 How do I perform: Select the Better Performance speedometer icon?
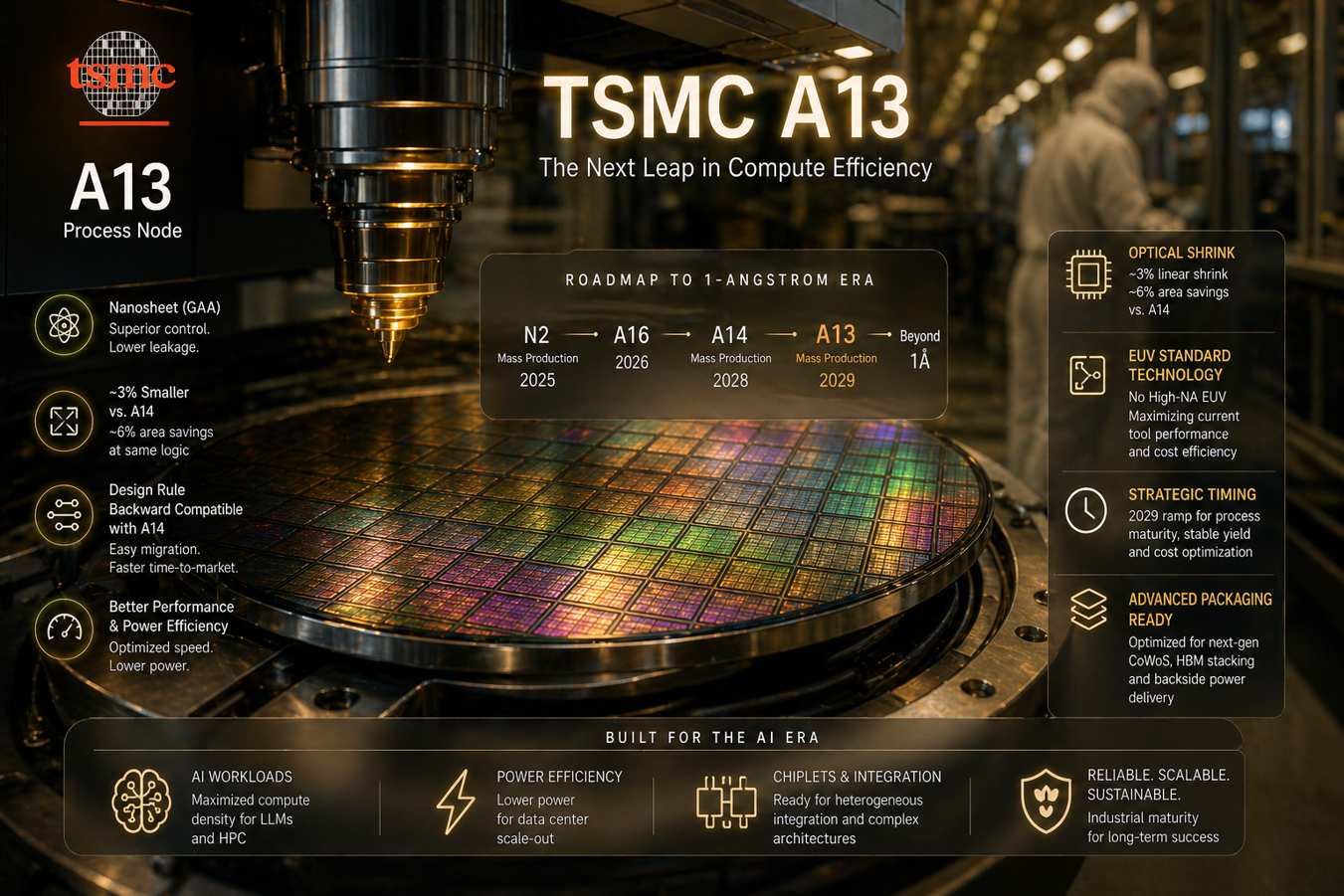pyautogui.click(x=64, y=628)
